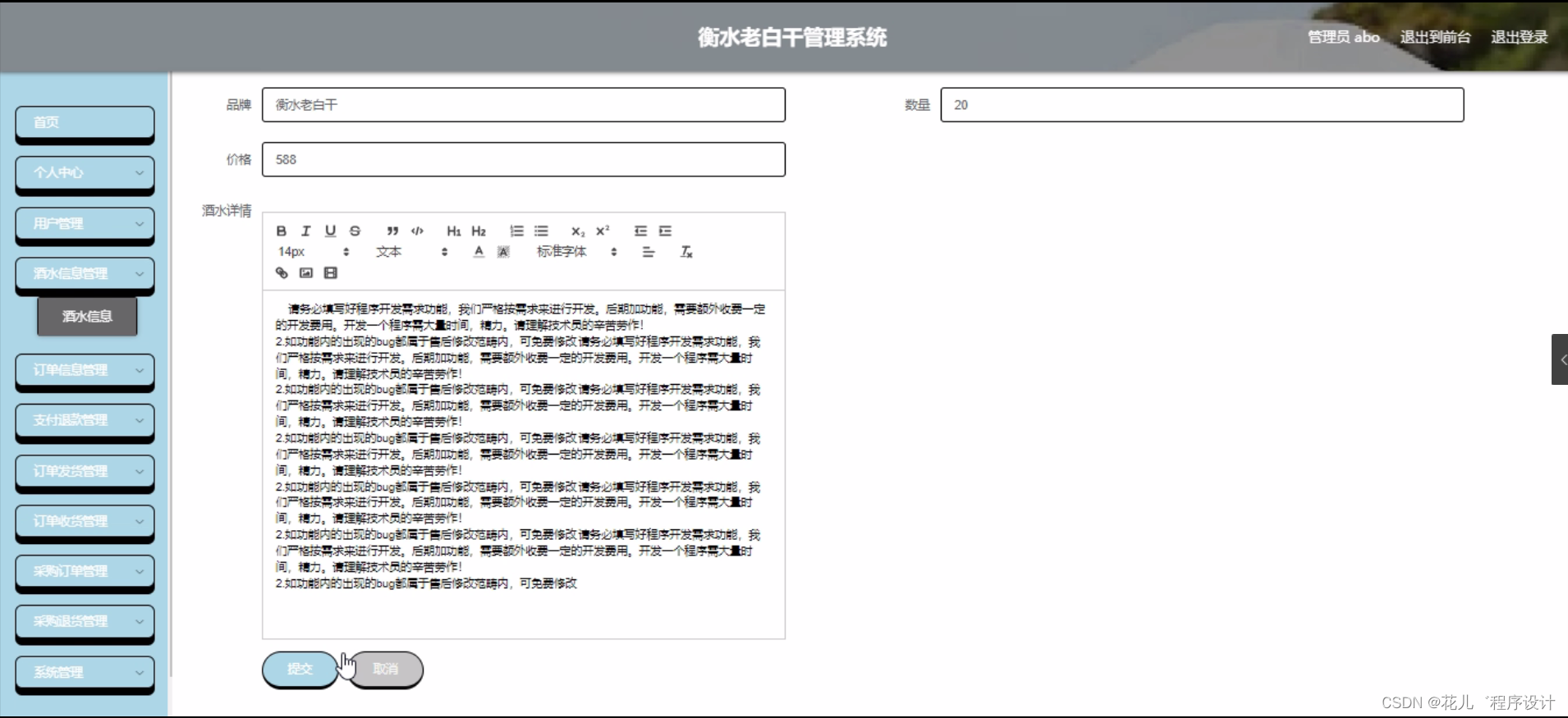Image resolution: width=1568 pixels, height=718 pixels.
Task: Toggle underline formatting in the editor
Action: pyautogui.click(x=331, y=231)
